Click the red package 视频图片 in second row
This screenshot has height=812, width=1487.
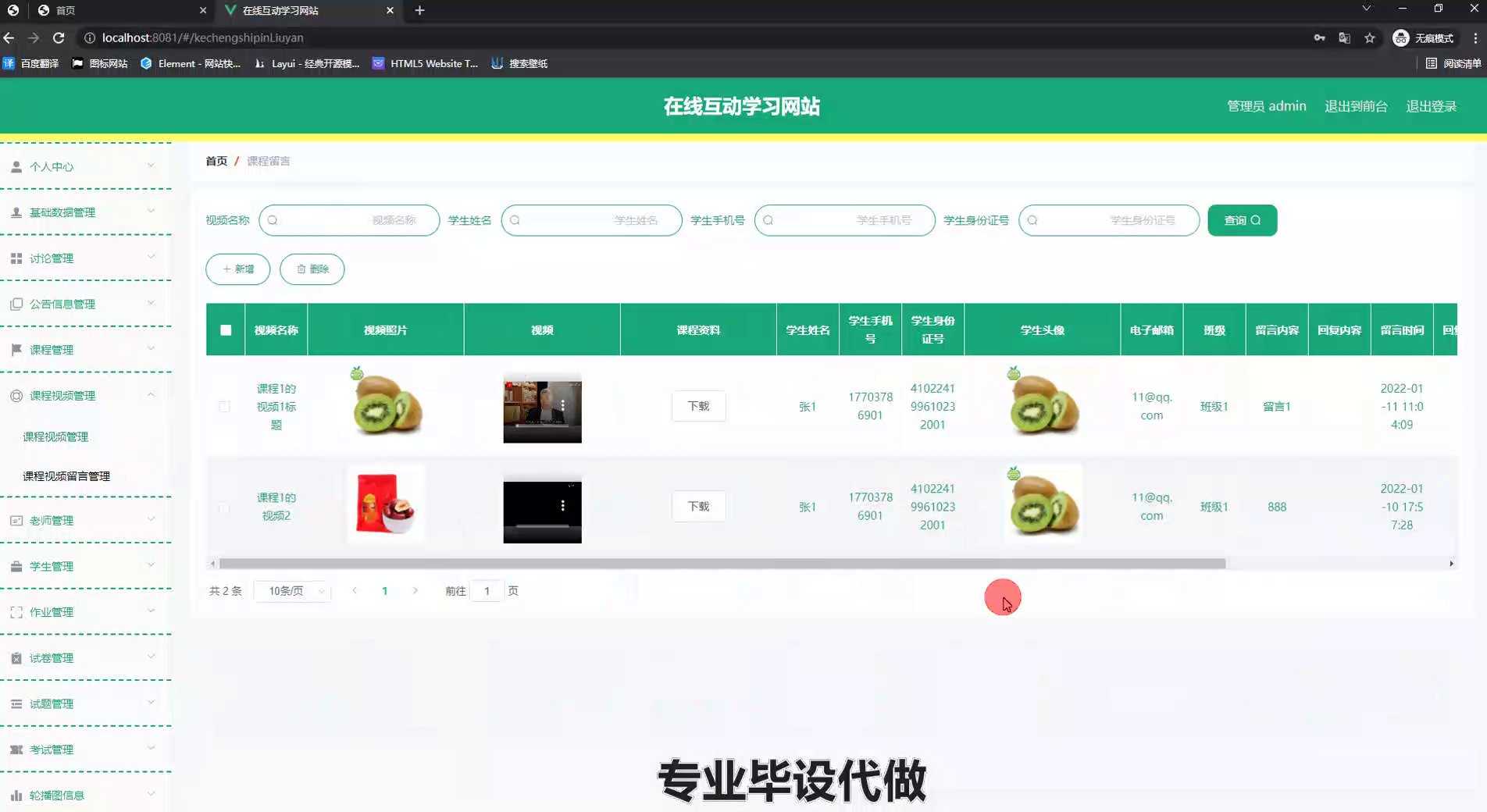click(x=386, y=504)
